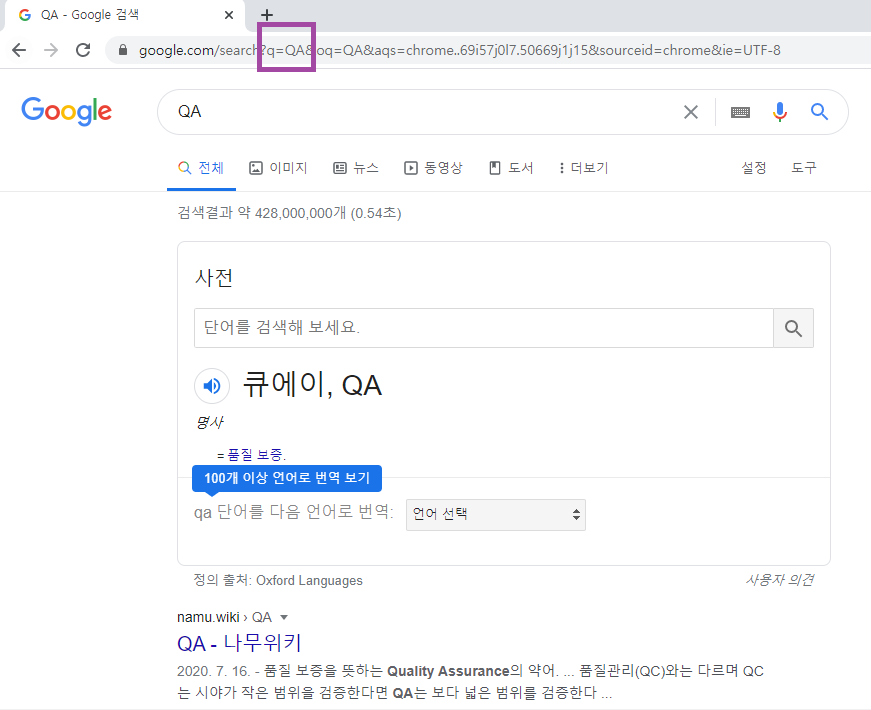
Task: Switch to the 이미지 tab
Action: pyautogui.click(x=278, y=168)
